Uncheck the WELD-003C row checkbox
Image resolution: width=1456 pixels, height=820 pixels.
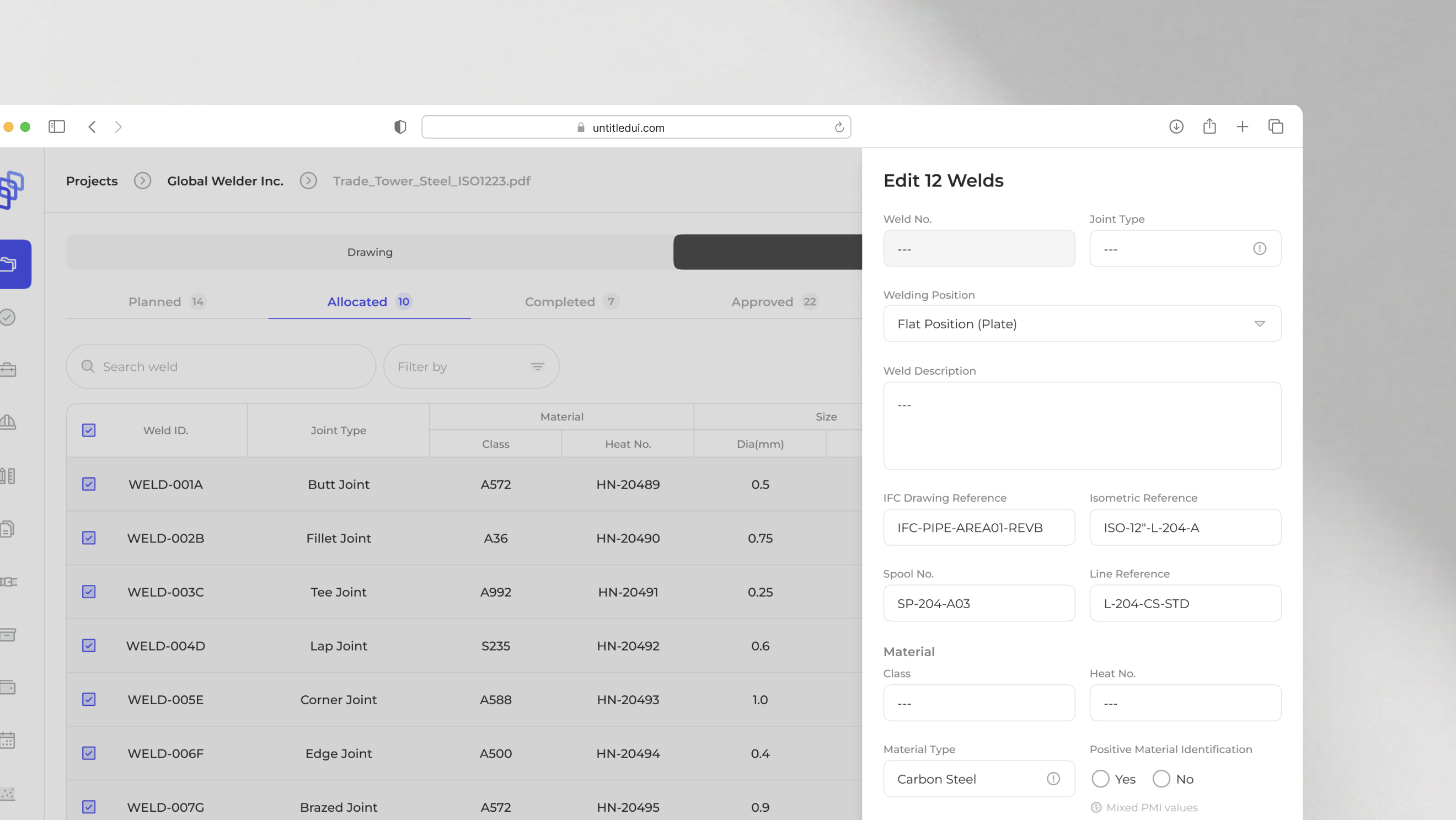(x=89, y=592)
